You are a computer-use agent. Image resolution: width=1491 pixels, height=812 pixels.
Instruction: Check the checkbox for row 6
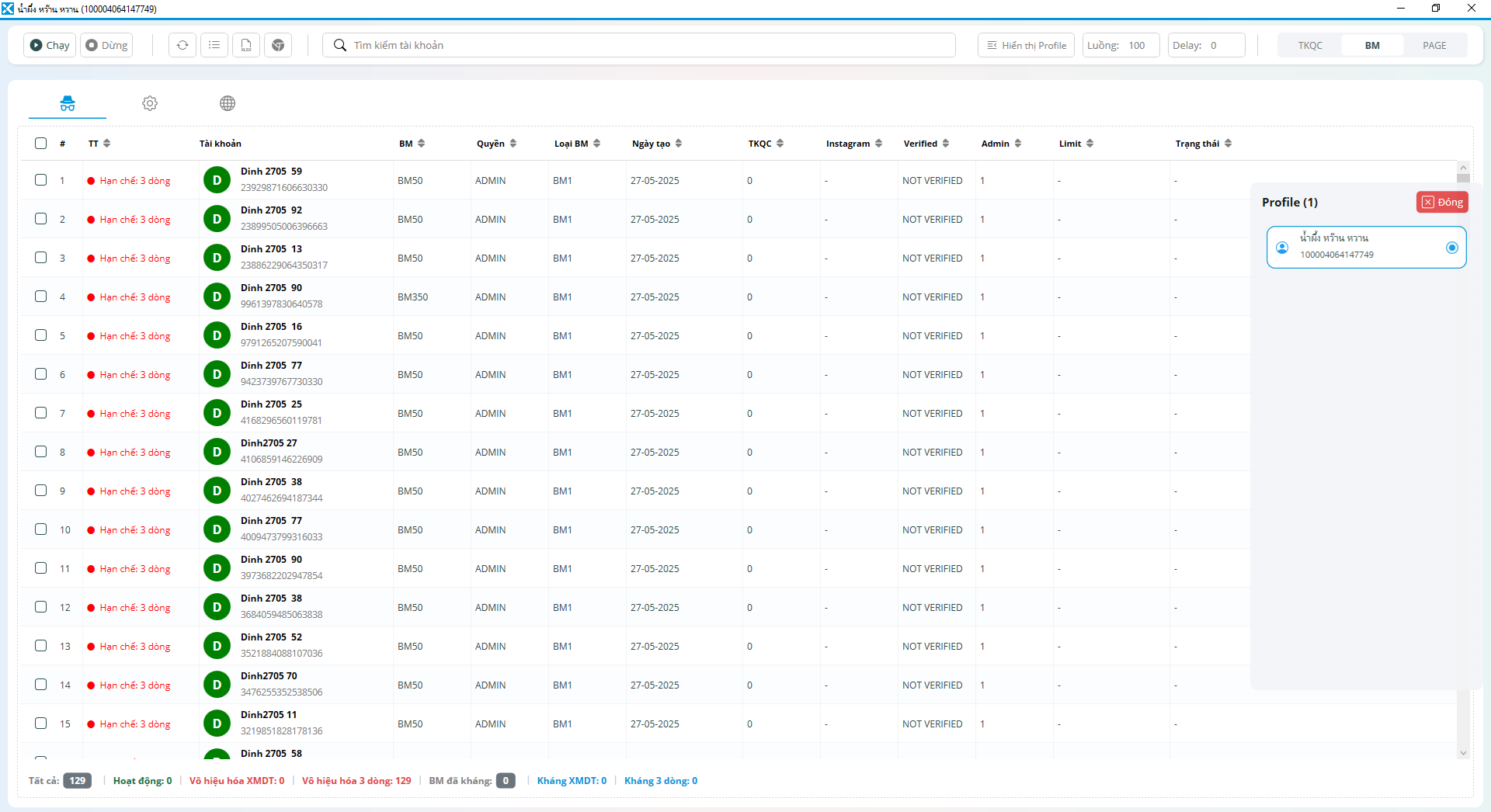click(40, 374)
